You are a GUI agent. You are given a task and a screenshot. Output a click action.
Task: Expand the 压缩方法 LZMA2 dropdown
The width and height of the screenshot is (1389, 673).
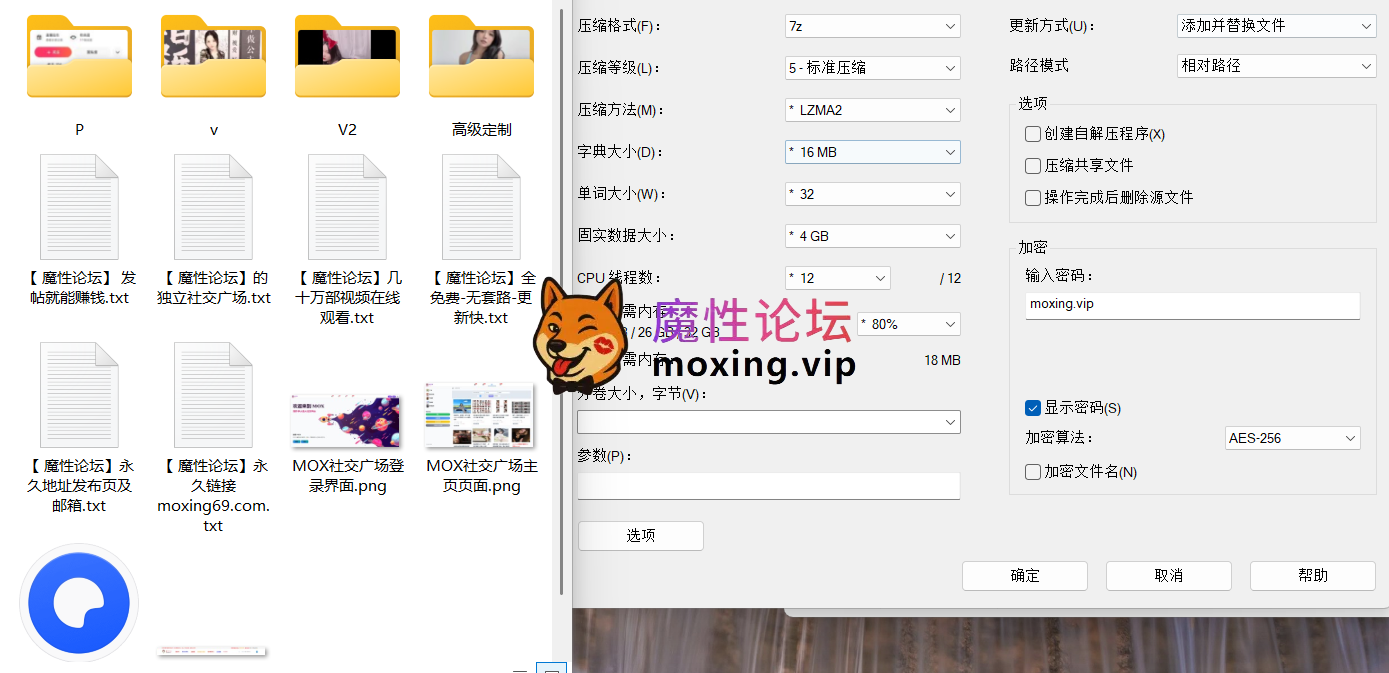tap(873, 110)
